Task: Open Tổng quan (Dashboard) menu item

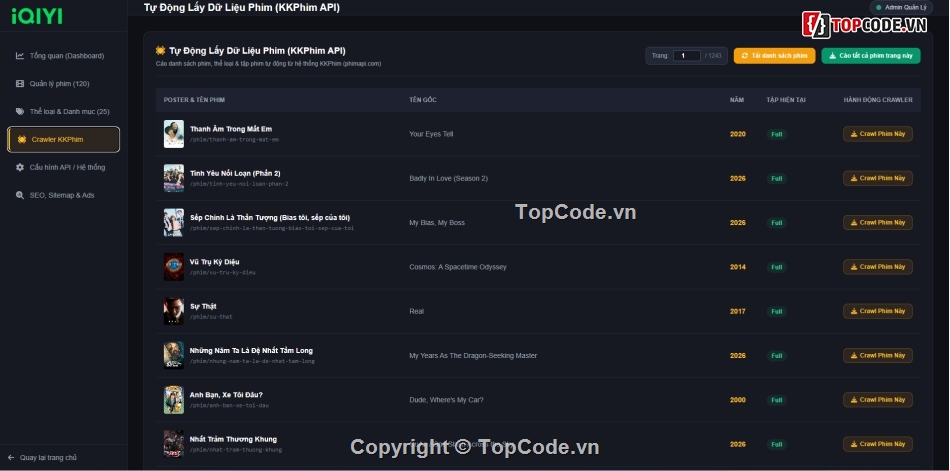Action: tap(64, 56)
